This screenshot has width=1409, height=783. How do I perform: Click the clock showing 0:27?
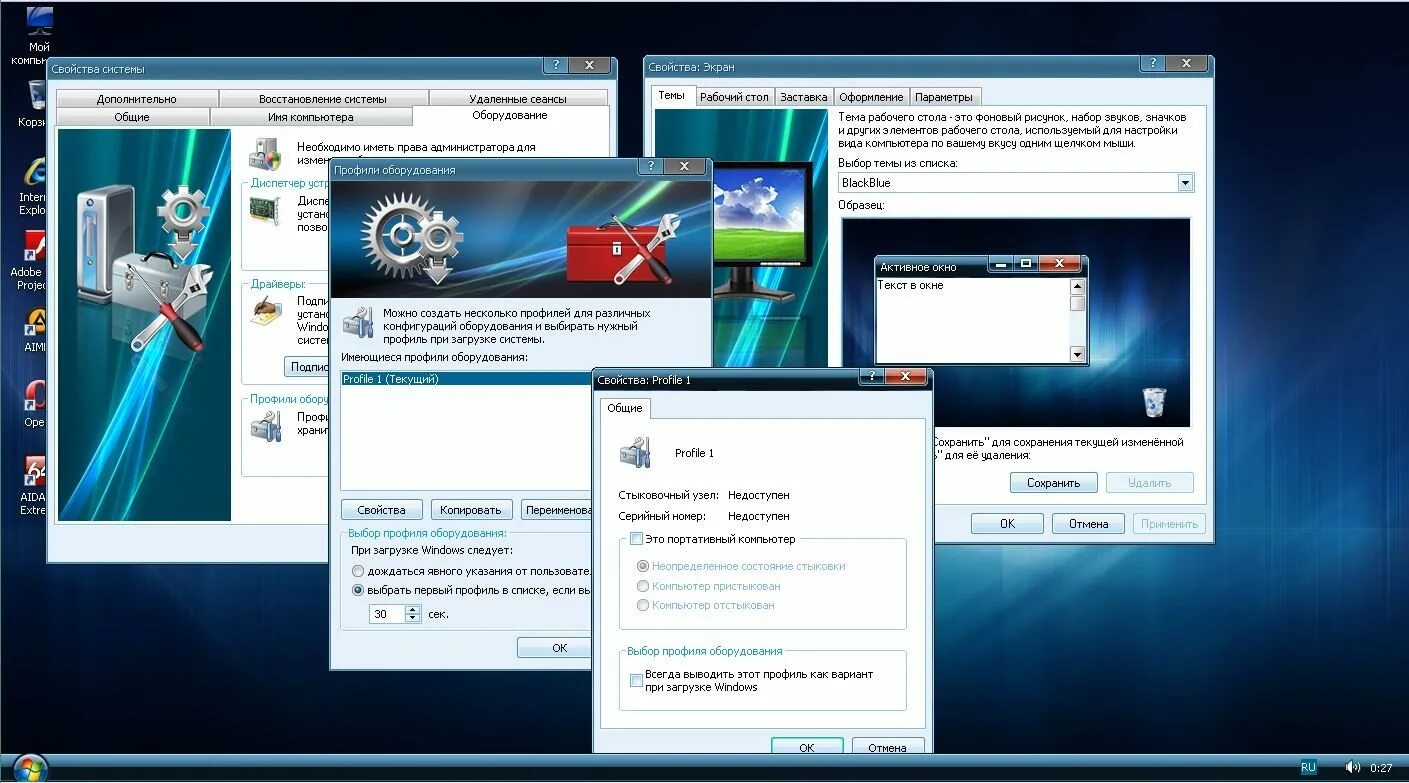pyautogui.click(x=1381, y=768)
